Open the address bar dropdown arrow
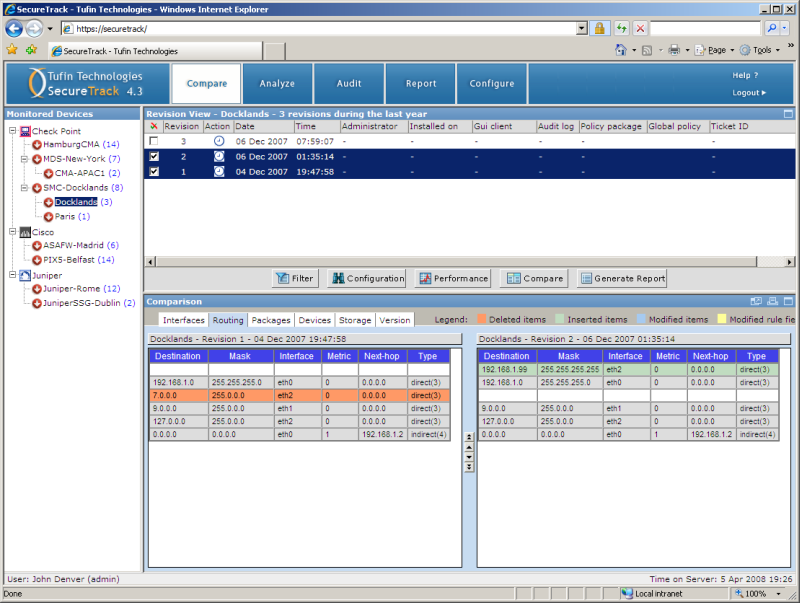The height and width of the screenshot is (603, 800). (582, 29)
